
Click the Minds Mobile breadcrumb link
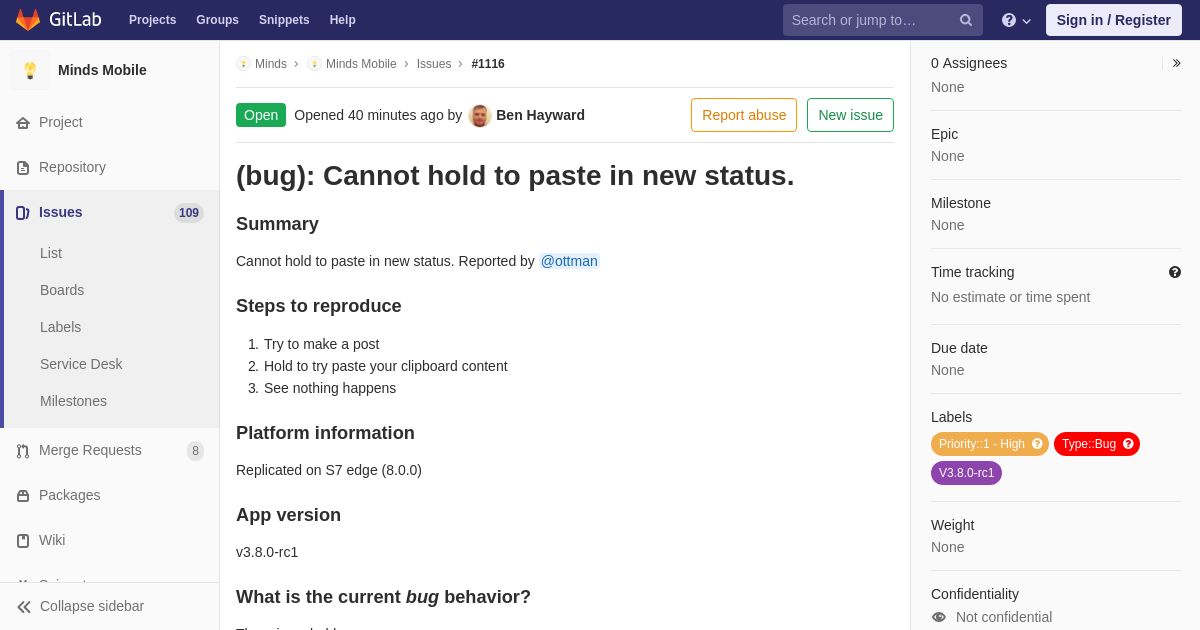361,64
